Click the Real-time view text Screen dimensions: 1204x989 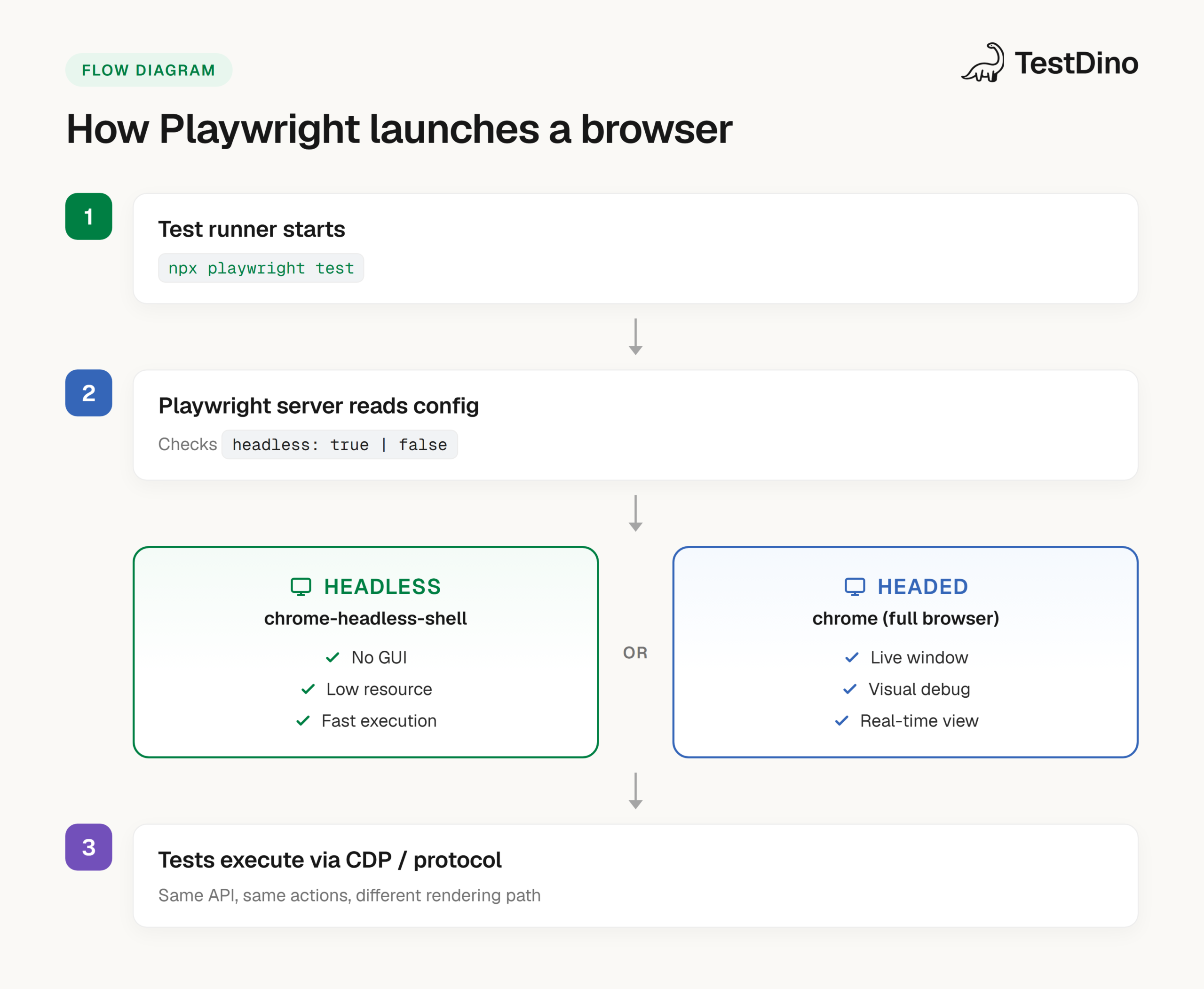coord(919,721)
